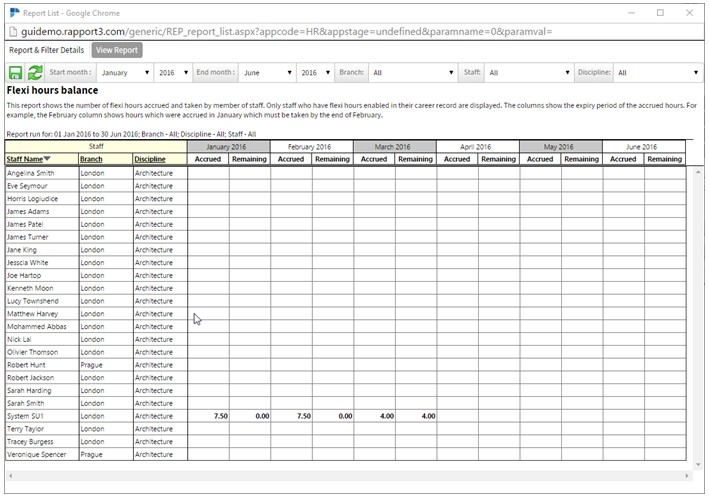Screen dimensions: 709x497
Task: Select the Joe Hartop staff name
Action: click(x=24, y=275)
